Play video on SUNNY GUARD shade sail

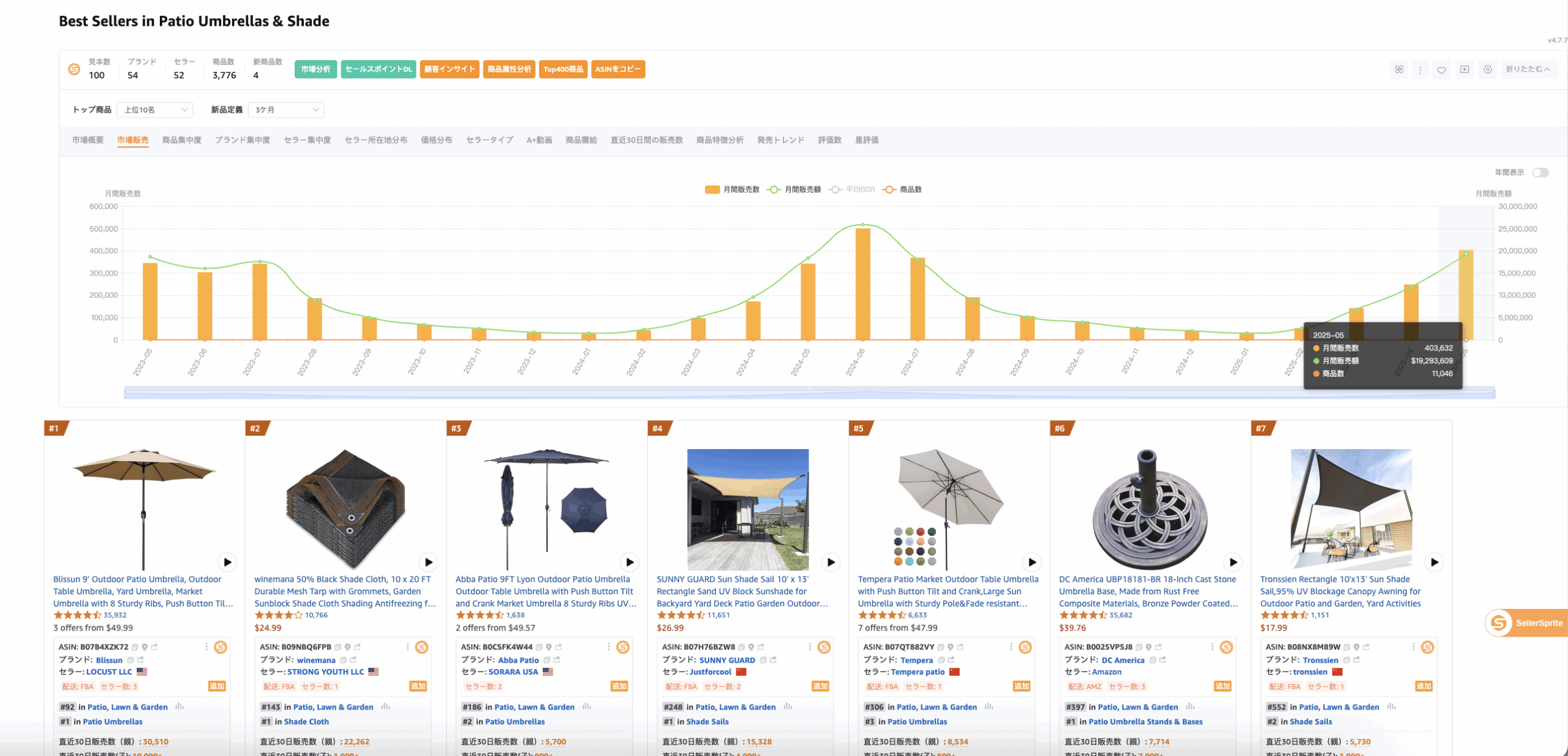831,562
